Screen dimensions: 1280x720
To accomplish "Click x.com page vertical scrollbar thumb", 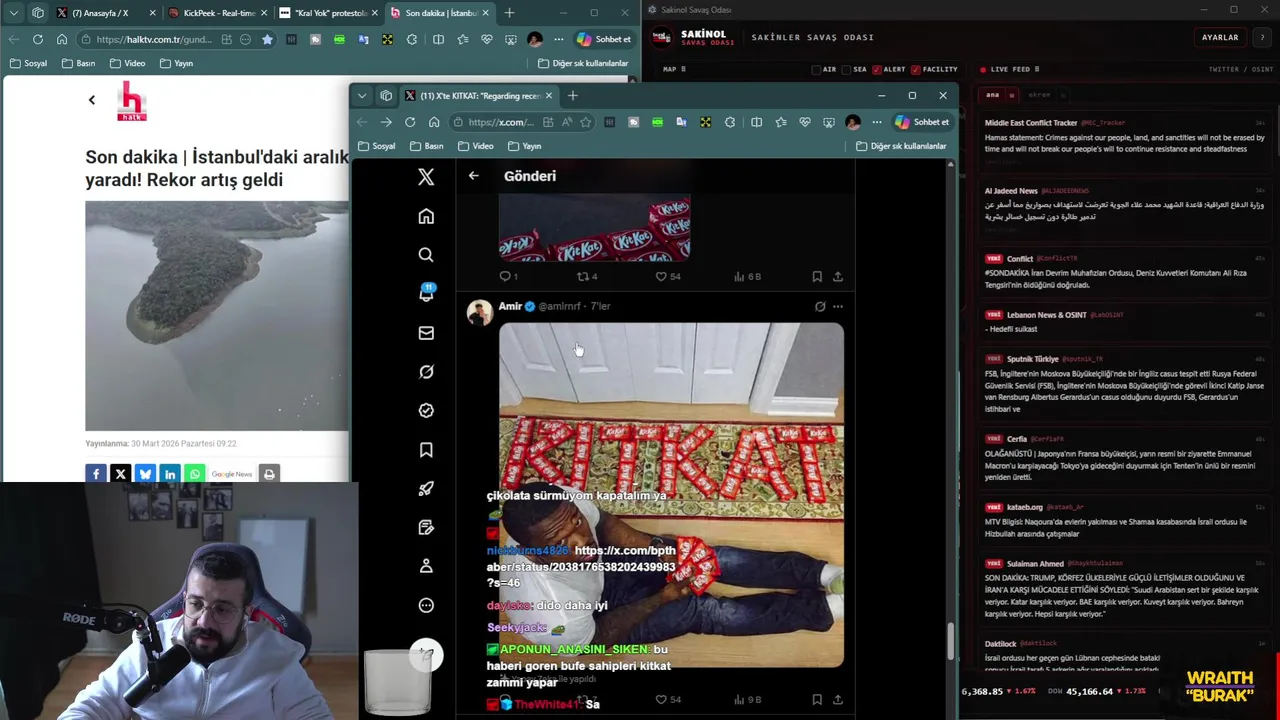I will click(x=951, y=642).
